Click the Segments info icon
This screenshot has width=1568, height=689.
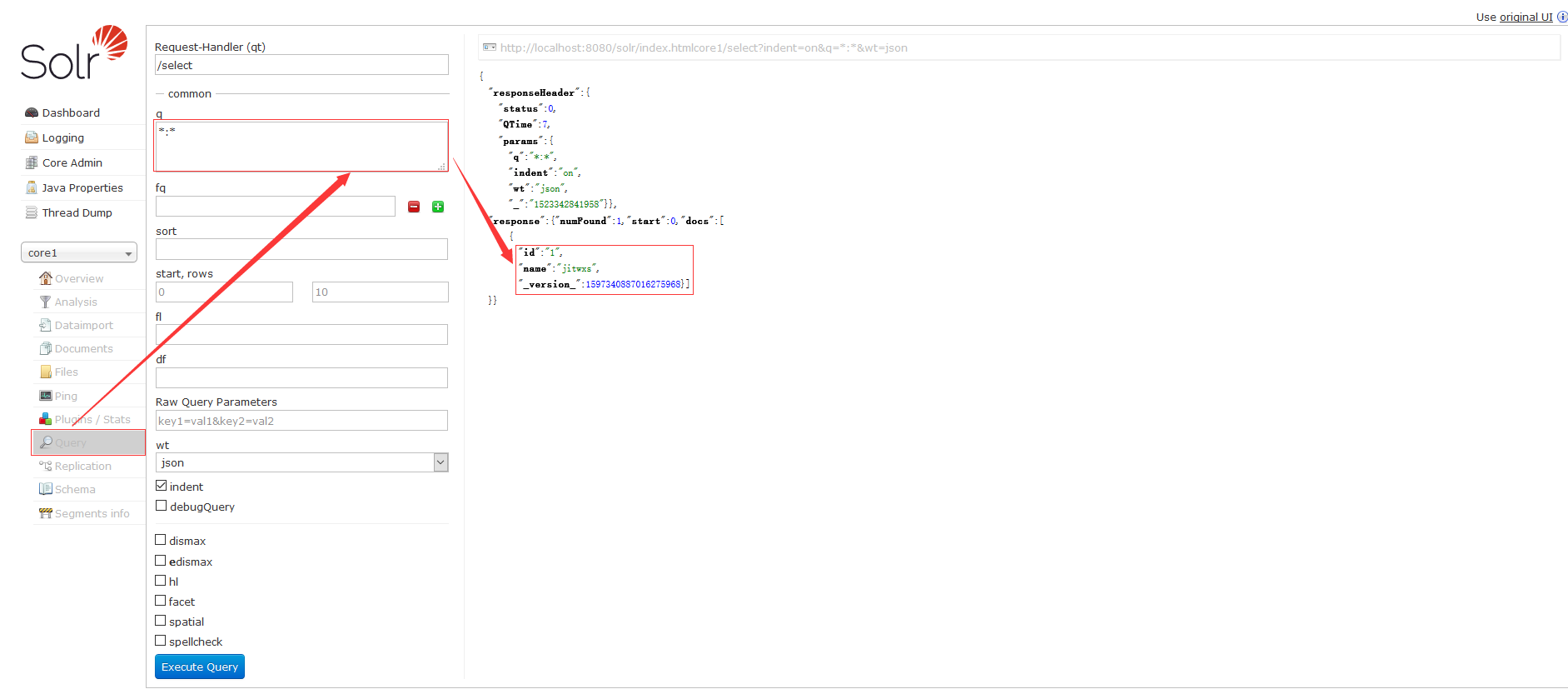[x=46, y=513]
